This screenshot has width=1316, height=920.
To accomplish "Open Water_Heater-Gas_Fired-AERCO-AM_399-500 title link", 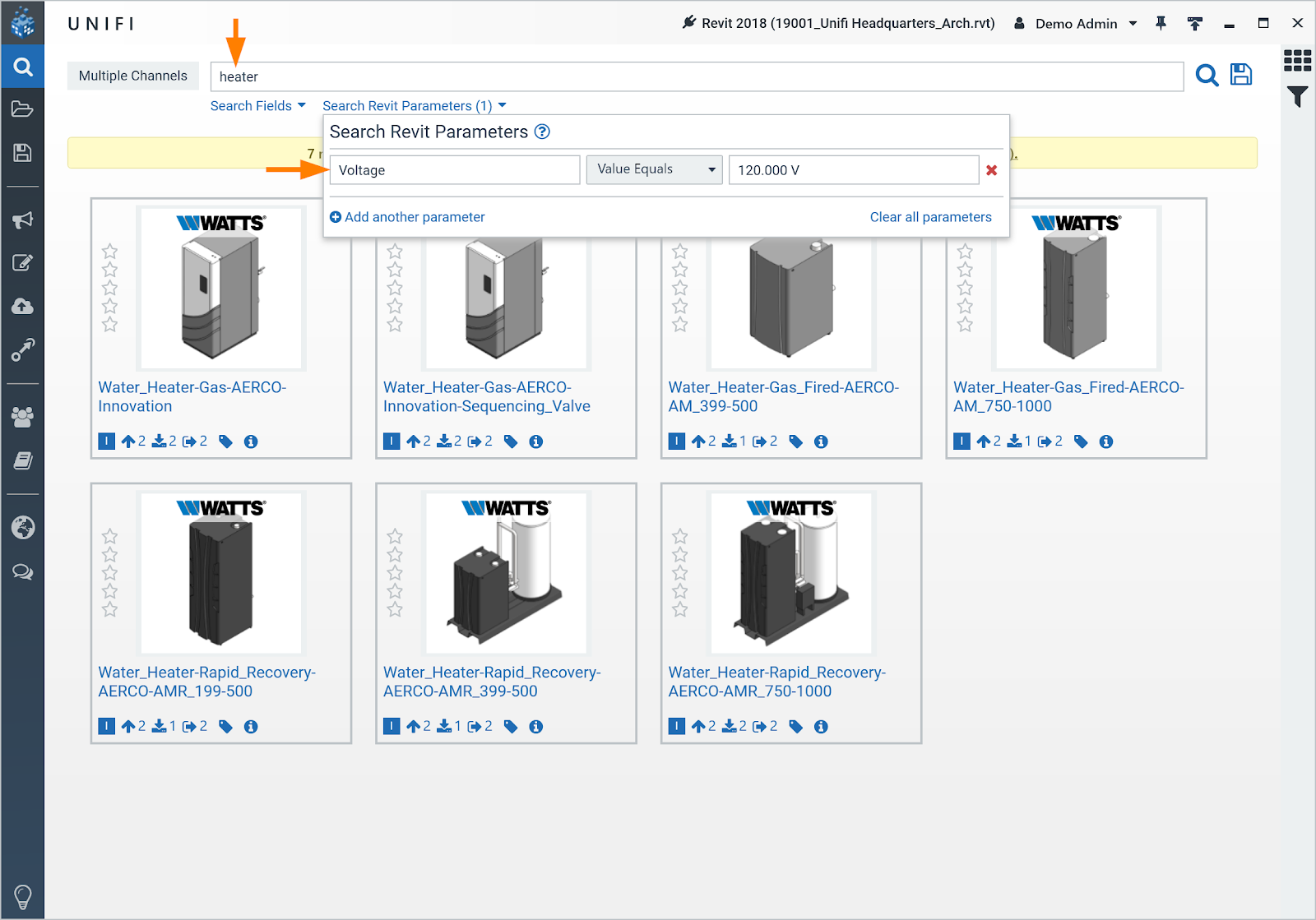I will [x=784, y=396].
